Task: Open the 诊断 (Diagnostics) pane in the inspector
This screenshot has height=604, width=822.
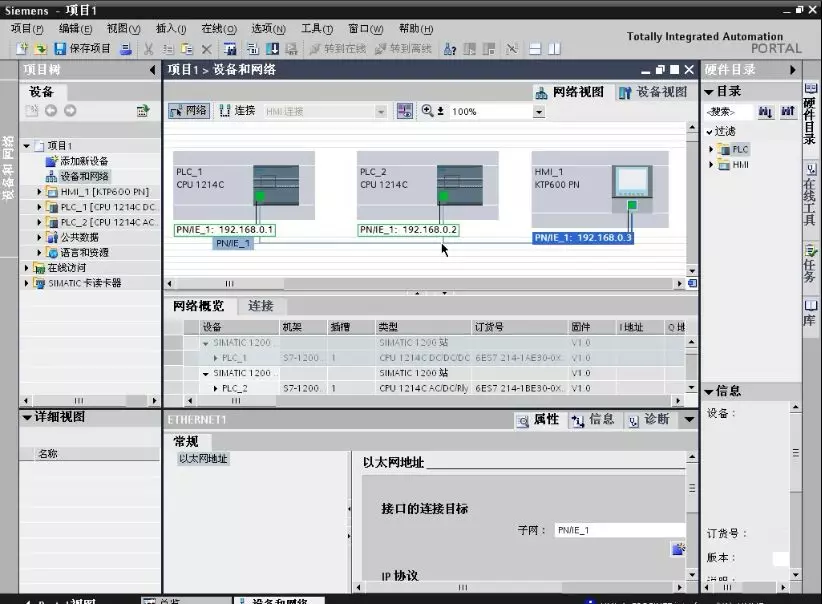Action: [x=650, y=420]
